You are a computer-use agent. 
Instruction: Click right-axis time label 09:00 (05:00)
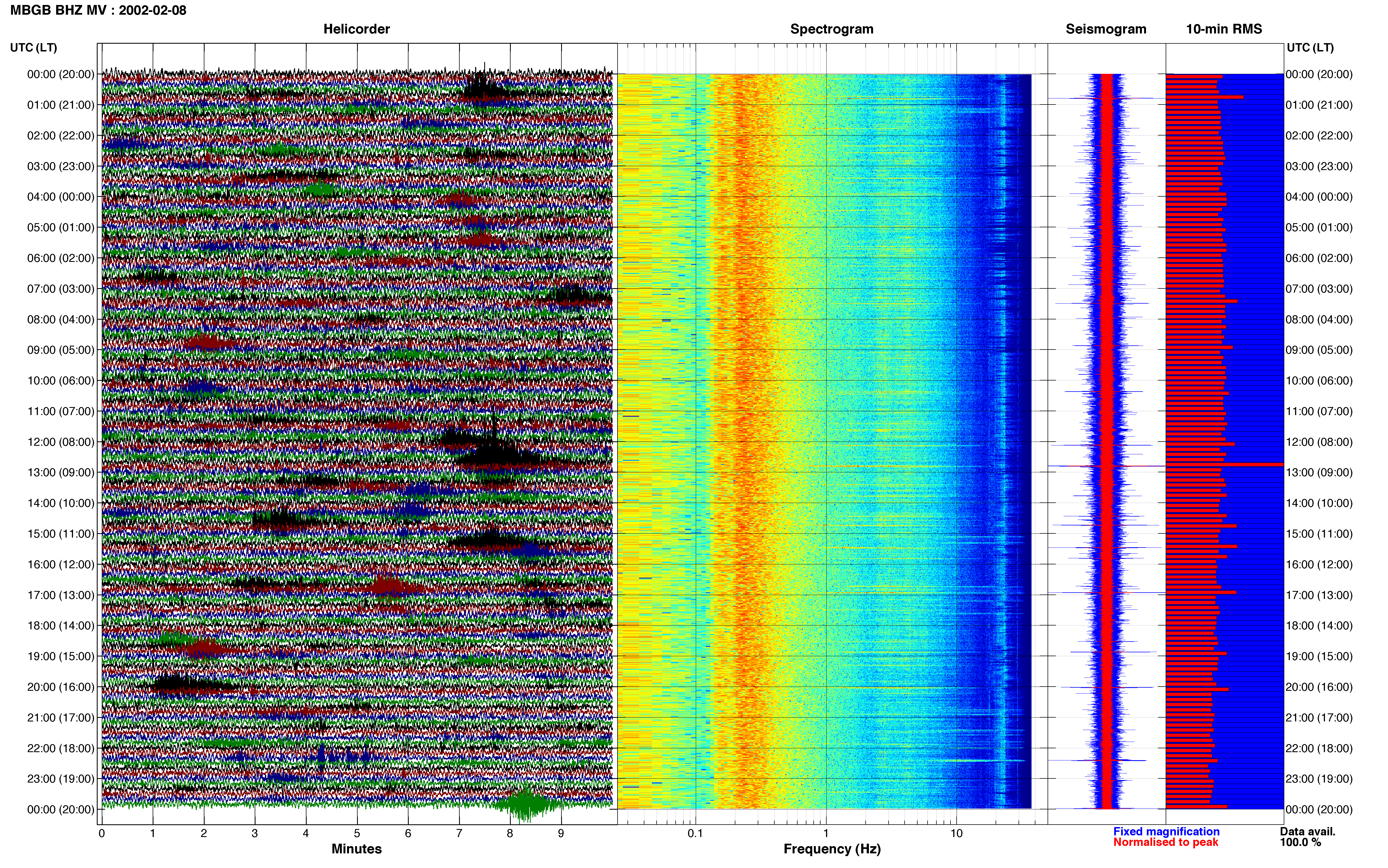click(x=1319, y=350)
